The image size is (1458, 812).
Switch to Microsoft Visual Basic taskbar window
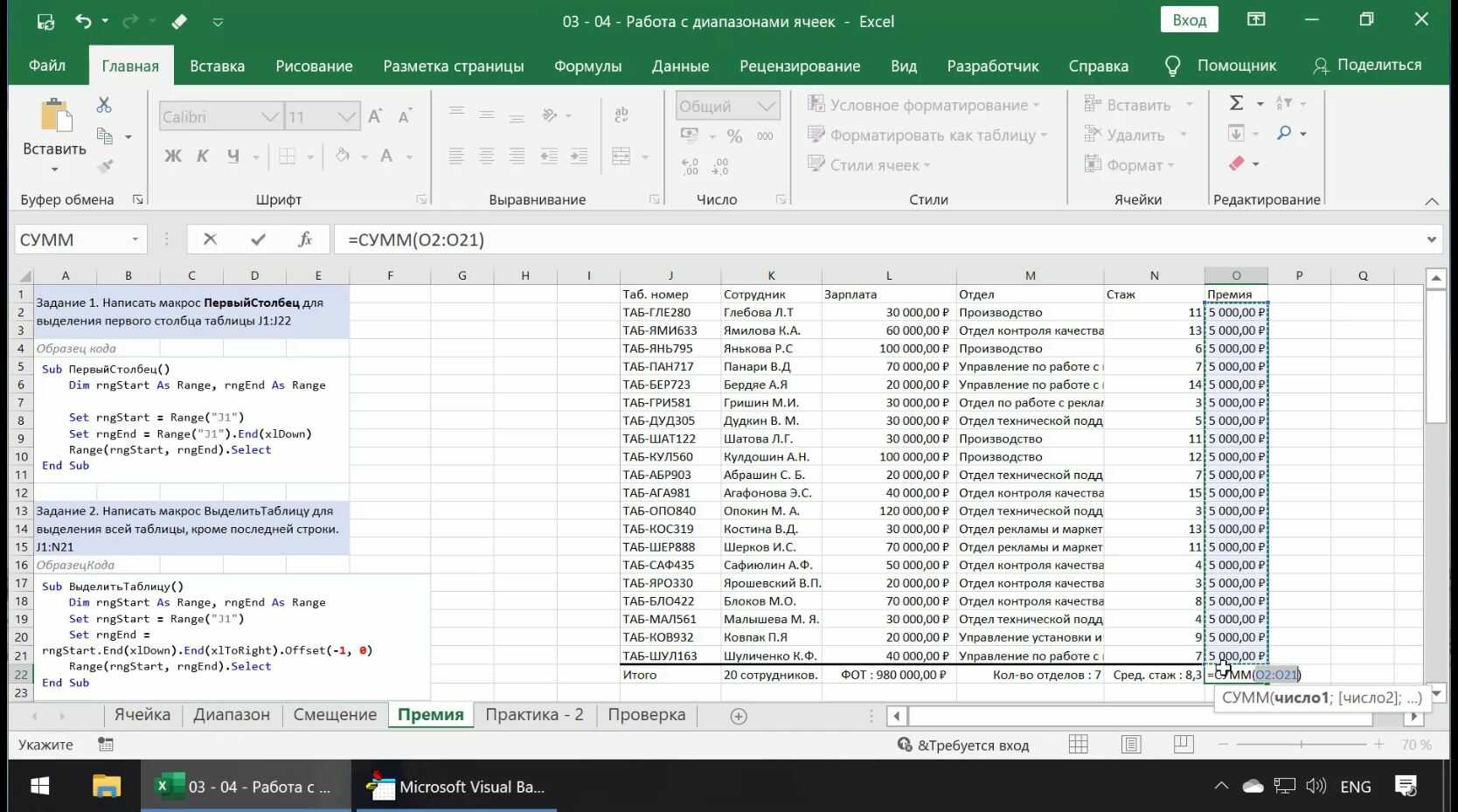pyautogui.click(x=455, y=787)
